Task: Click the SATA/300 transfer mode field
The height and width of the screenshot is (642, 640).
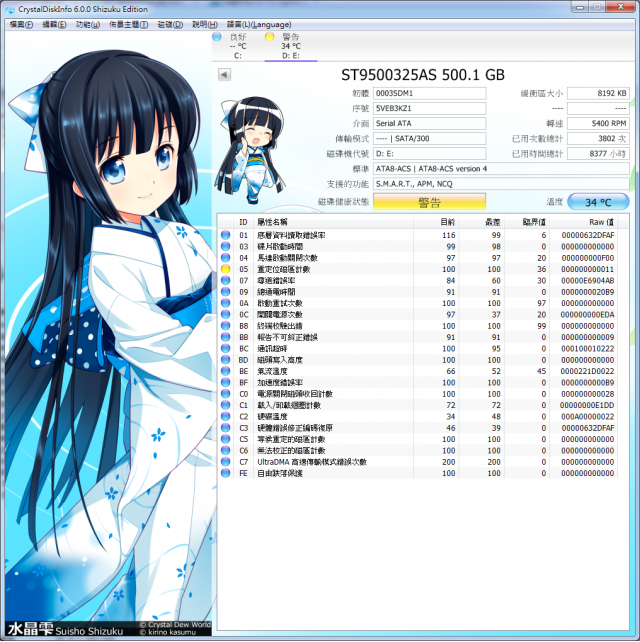Action: [430, 138]
